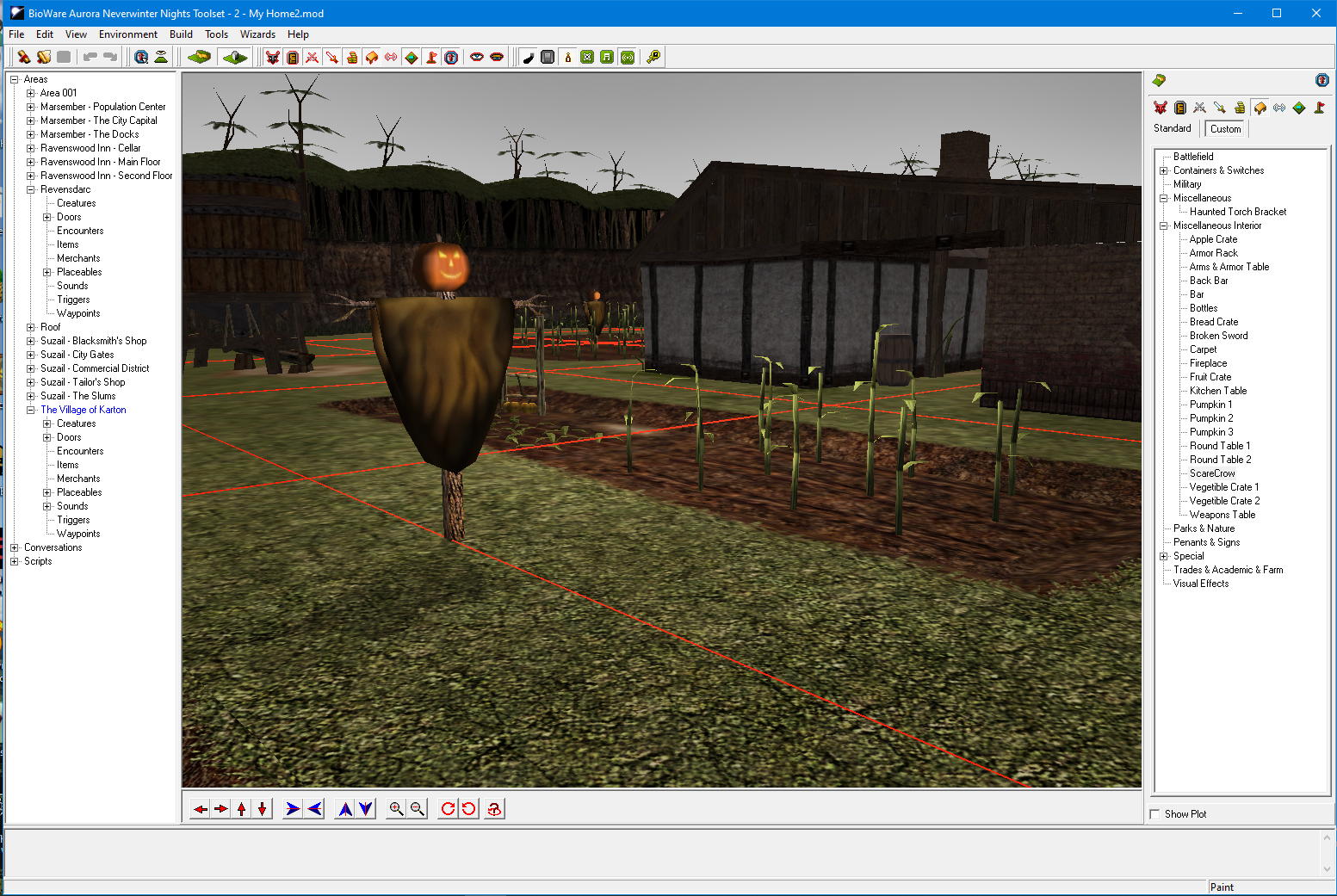Image resolution: width=1337 pixels, height=896 pixels.
Task: Click the candle light icon in toolbar
Action: [x=567, y=58]
